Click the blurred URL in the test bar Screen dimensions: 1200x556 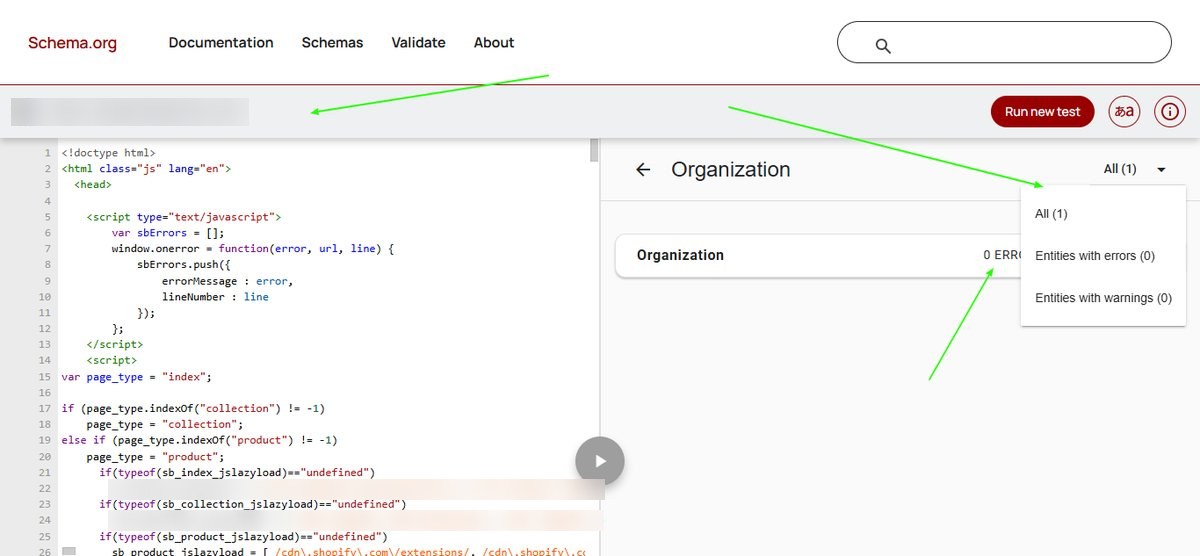click(x=130, y=112)
